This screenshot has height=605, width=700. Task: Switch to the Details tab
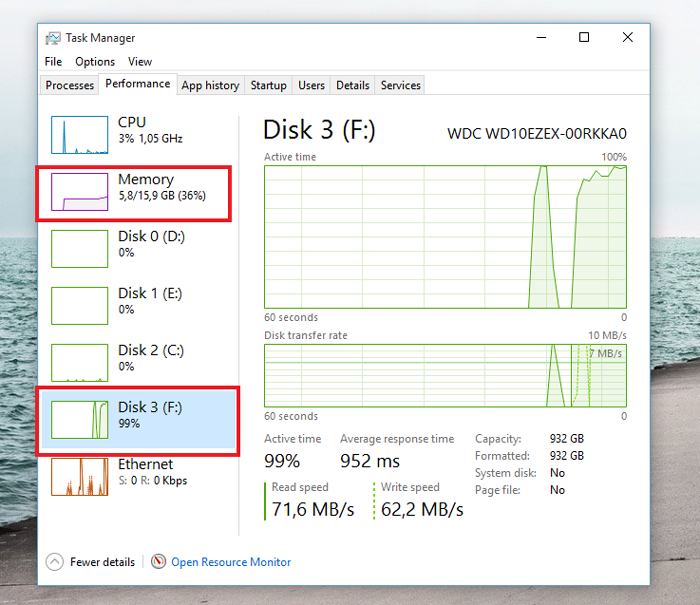(x=353, y=85)
